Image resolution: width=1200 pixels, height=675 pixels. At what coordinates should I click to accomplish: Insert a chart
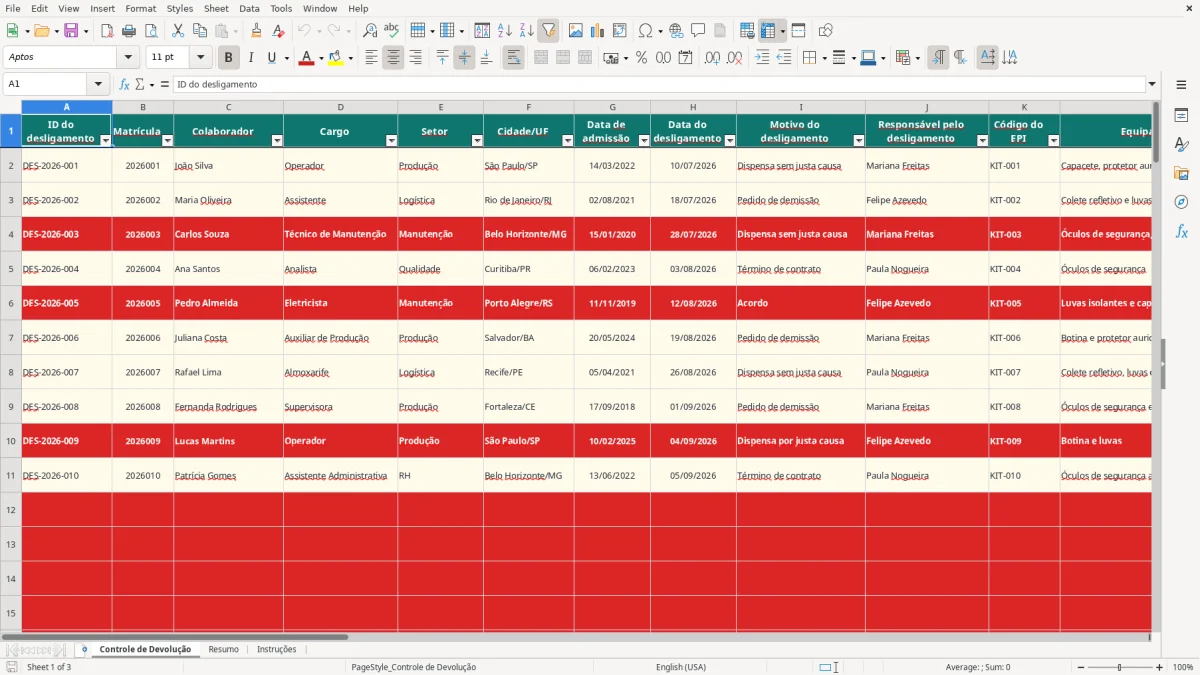coord(598,31)
